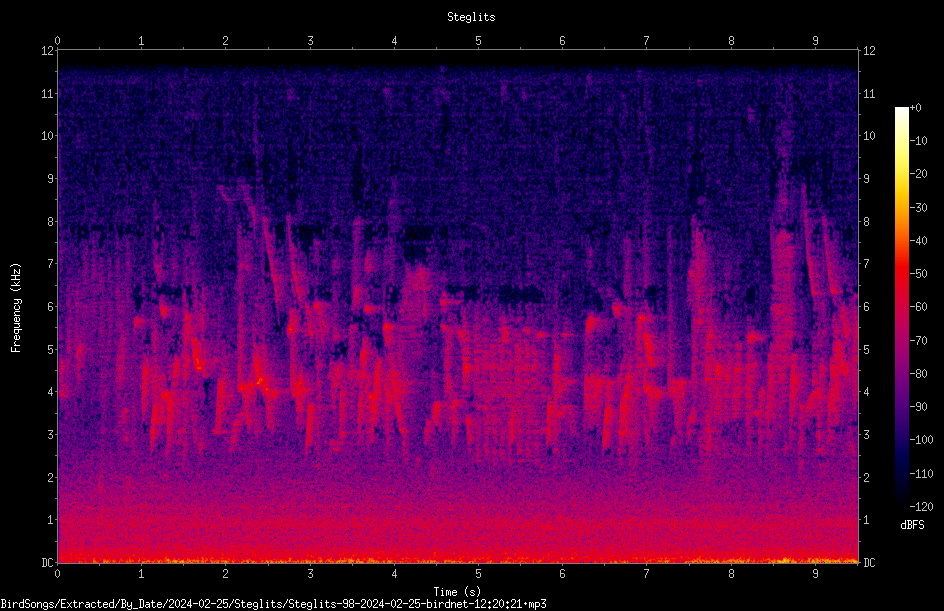The image size is (944, 611).
Task: Click the 7 second tick on the top axis
Action: point(646,40)
